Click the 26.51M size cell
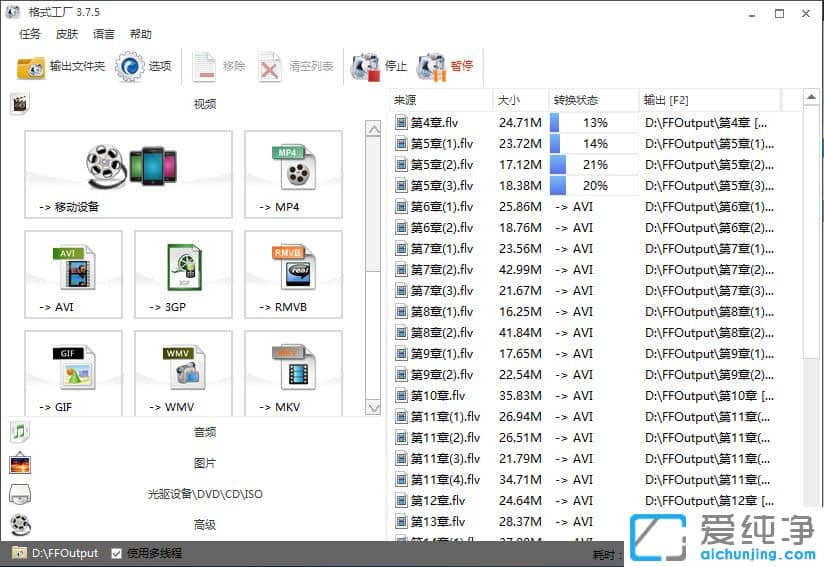 pyautogui.click(x=520, y=438)
